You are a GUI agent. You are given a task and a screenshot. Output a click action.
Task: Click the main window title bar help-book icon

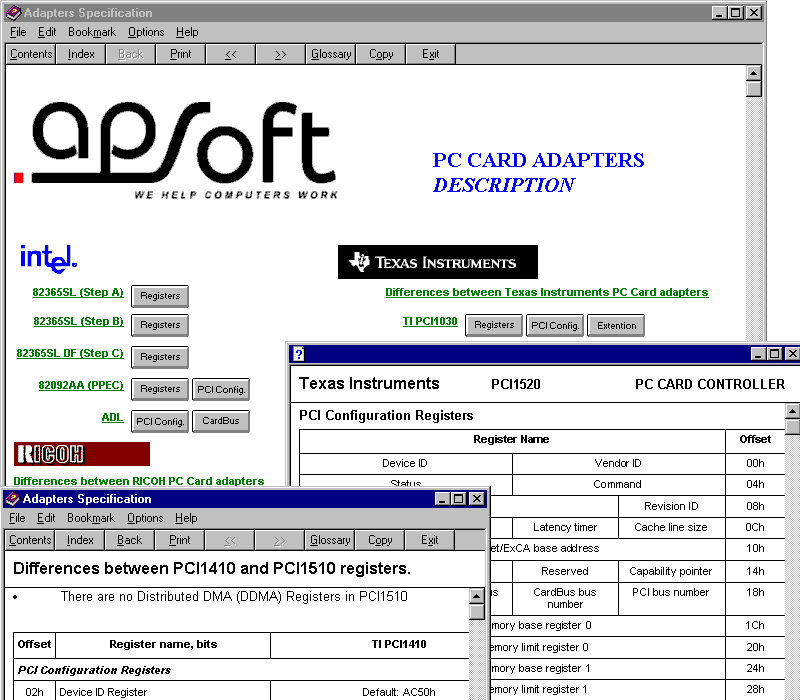(x=13, y=13)
